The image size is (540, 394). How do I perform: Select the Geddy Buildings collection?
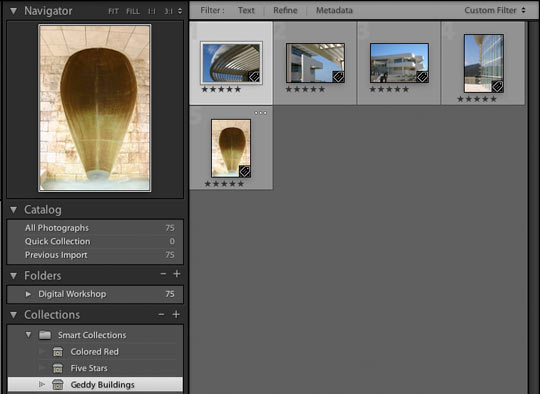point(95,385)
